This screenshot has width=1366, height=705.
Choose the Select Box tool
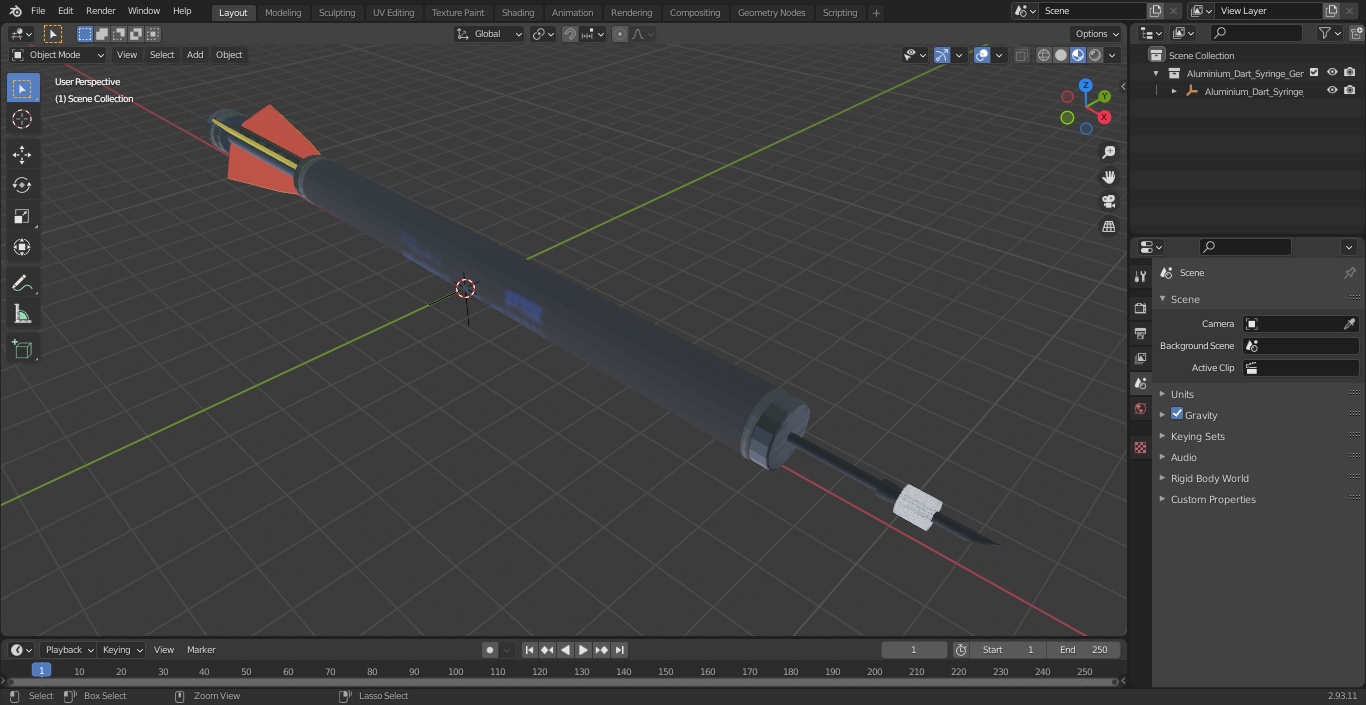[22, 88]
